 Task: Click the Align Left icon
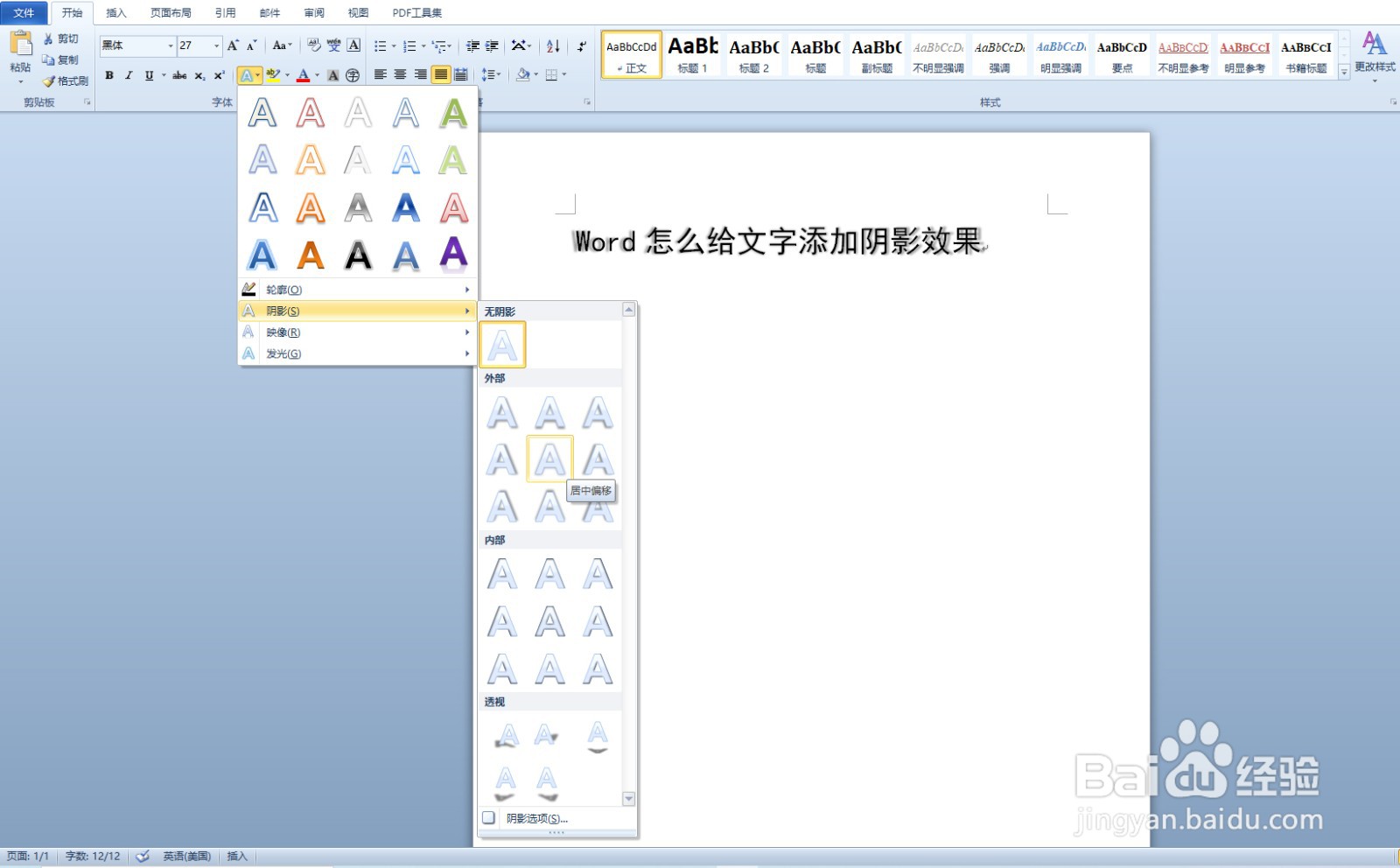point(380,75)
